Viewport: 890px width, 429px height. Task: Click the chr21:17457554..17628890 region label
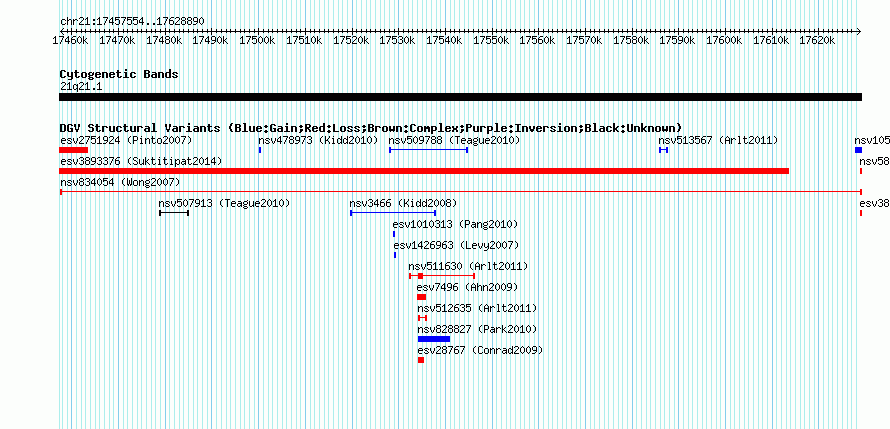(x=132, y=21)
